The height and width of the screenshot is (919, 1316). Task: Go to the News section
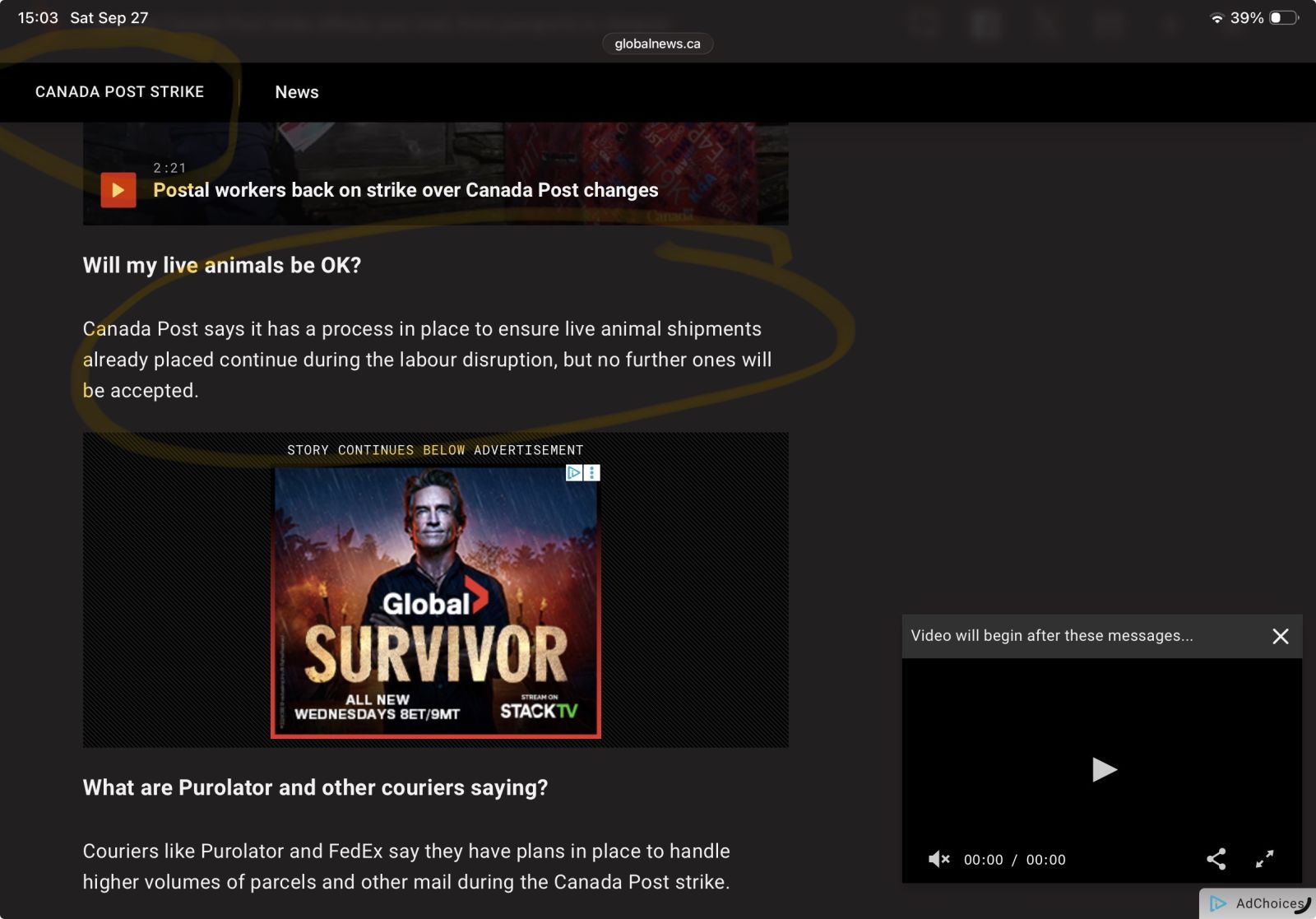[x=296, y=92]
